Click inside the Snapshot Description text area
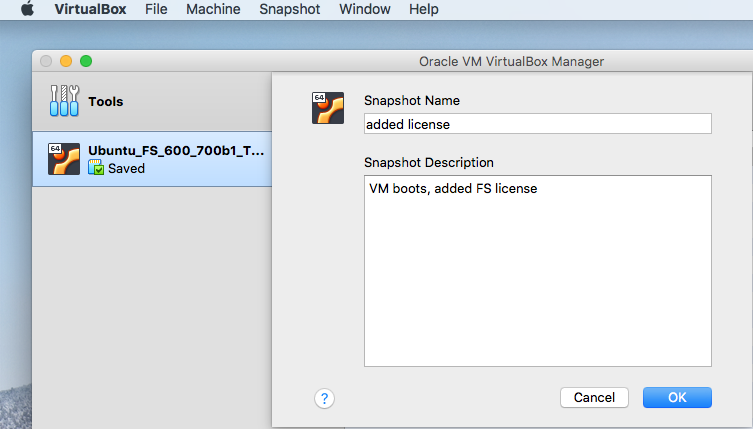Viewport: 753px width, 429px height. [x=537, y=270]
